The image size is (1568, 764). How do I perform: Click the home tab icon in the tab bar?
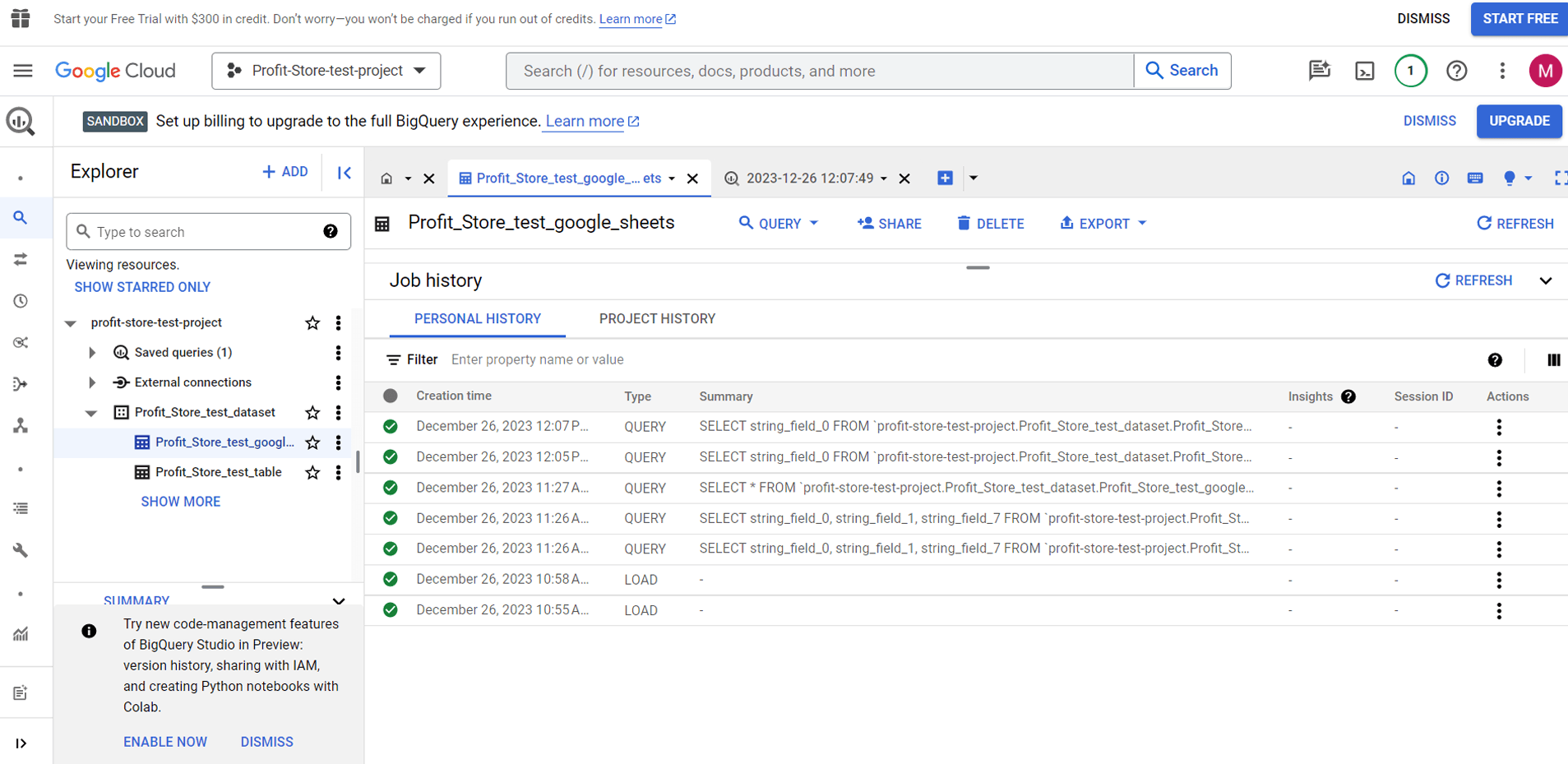pyautogui.click(x=386, y=178)
